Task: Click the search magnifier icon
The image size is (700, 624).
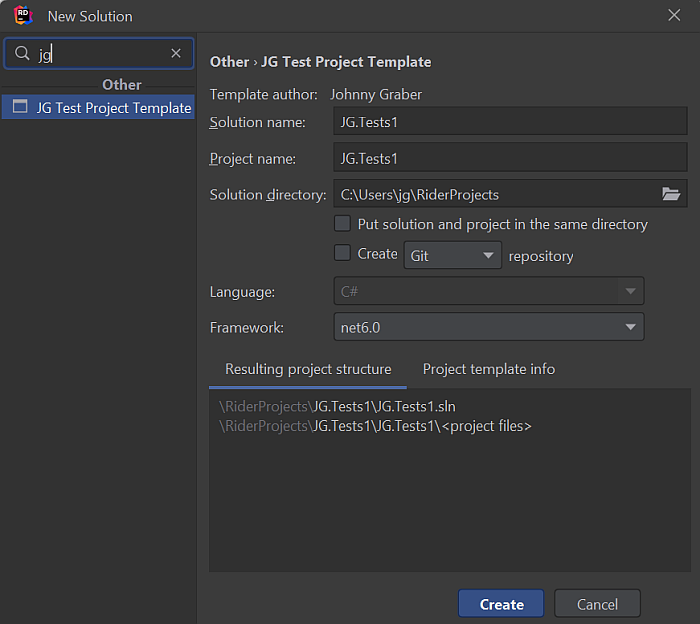Action: click(22, 53)
